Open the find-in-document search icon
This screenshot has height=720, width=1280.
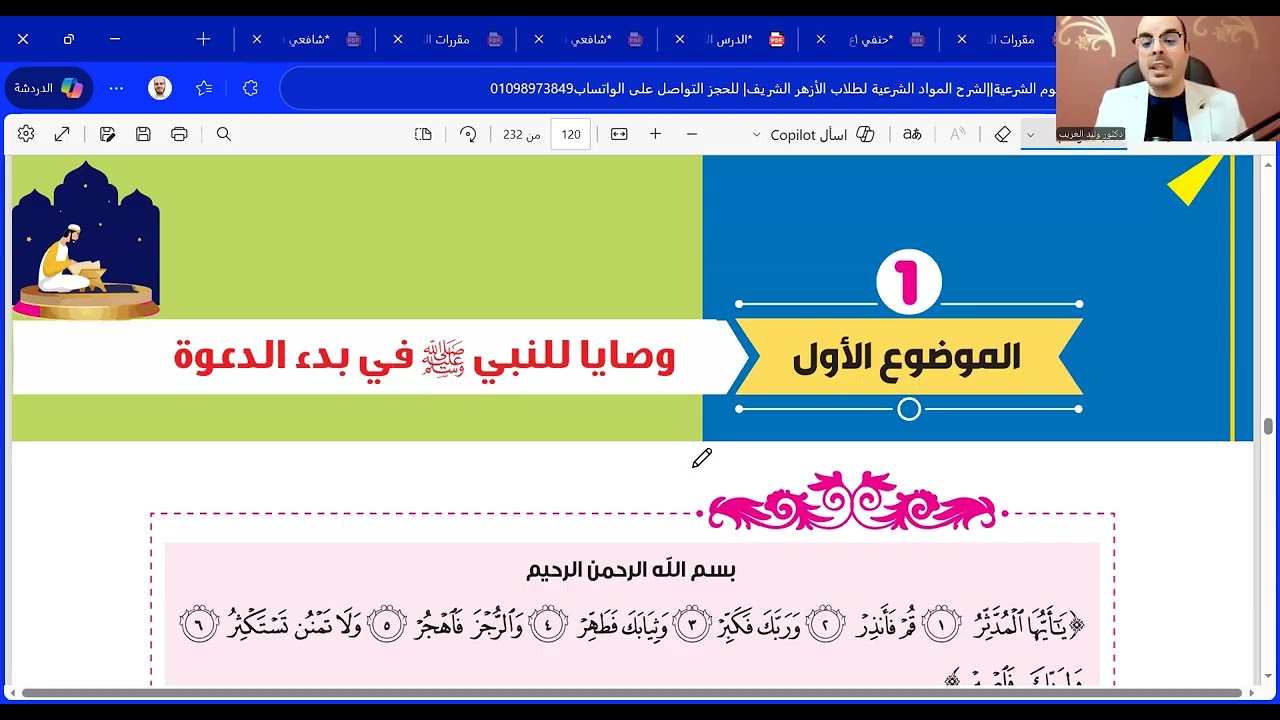coord(224,134)
